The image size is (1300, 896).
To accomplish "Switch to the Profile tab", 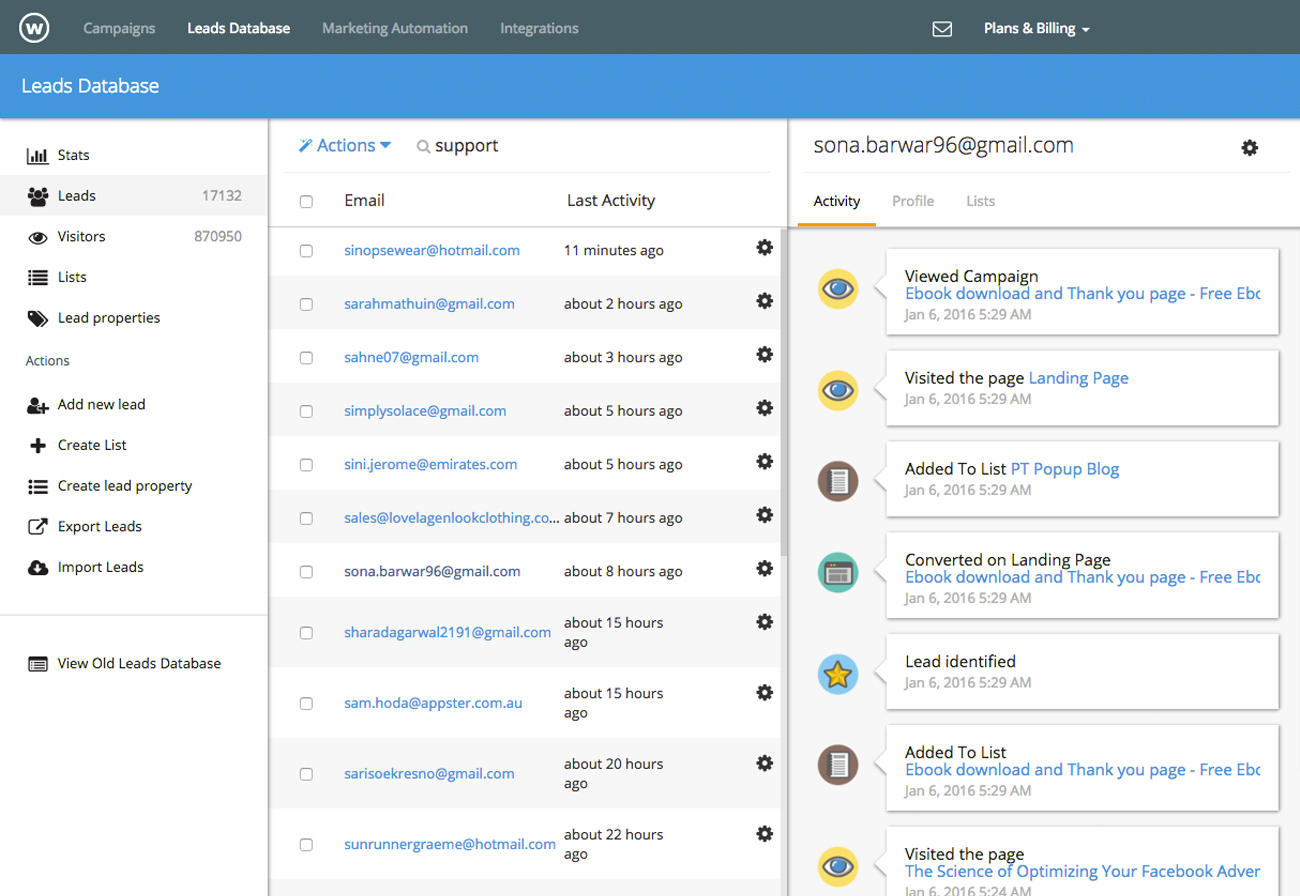I will [x=912, y=201].
